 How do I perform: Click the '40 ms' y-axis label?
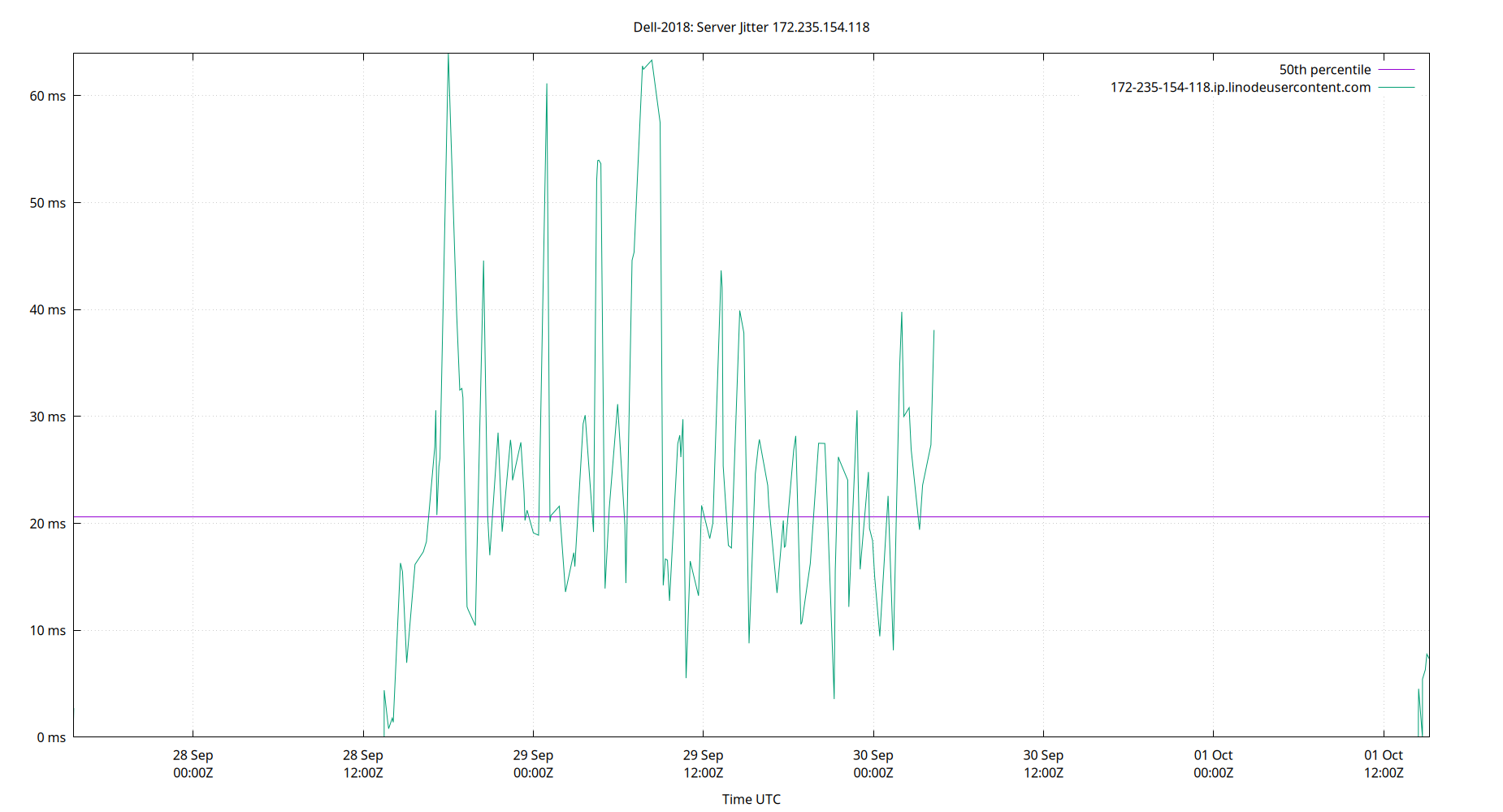[48, 310]
